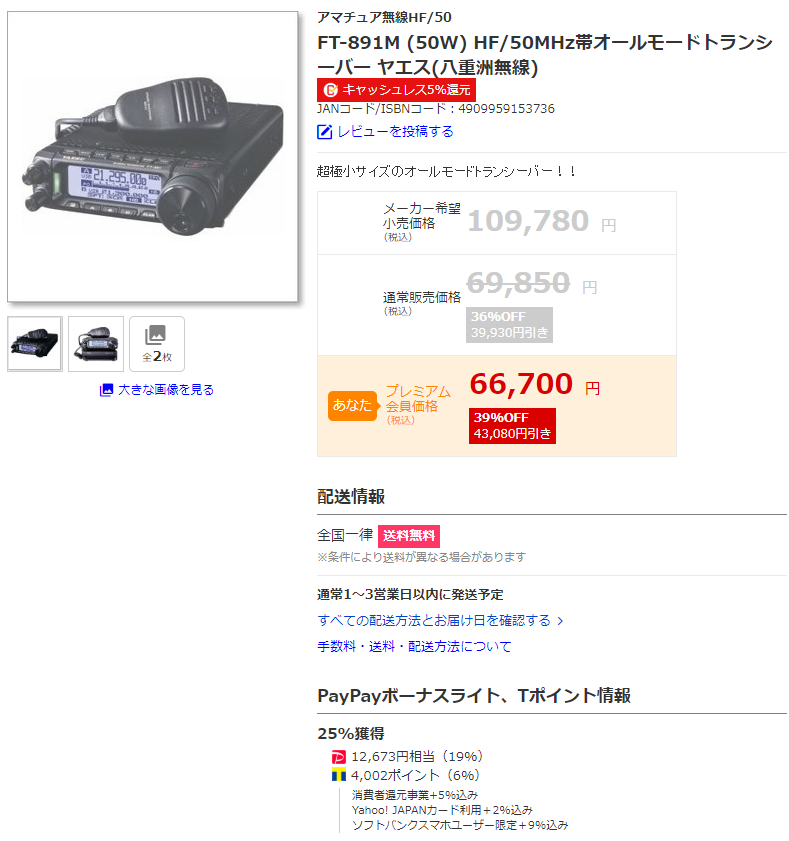Viewport: 789px width, 841px height.
Task: Select the second product thumbnail image
Action: [x=96, y=344]
